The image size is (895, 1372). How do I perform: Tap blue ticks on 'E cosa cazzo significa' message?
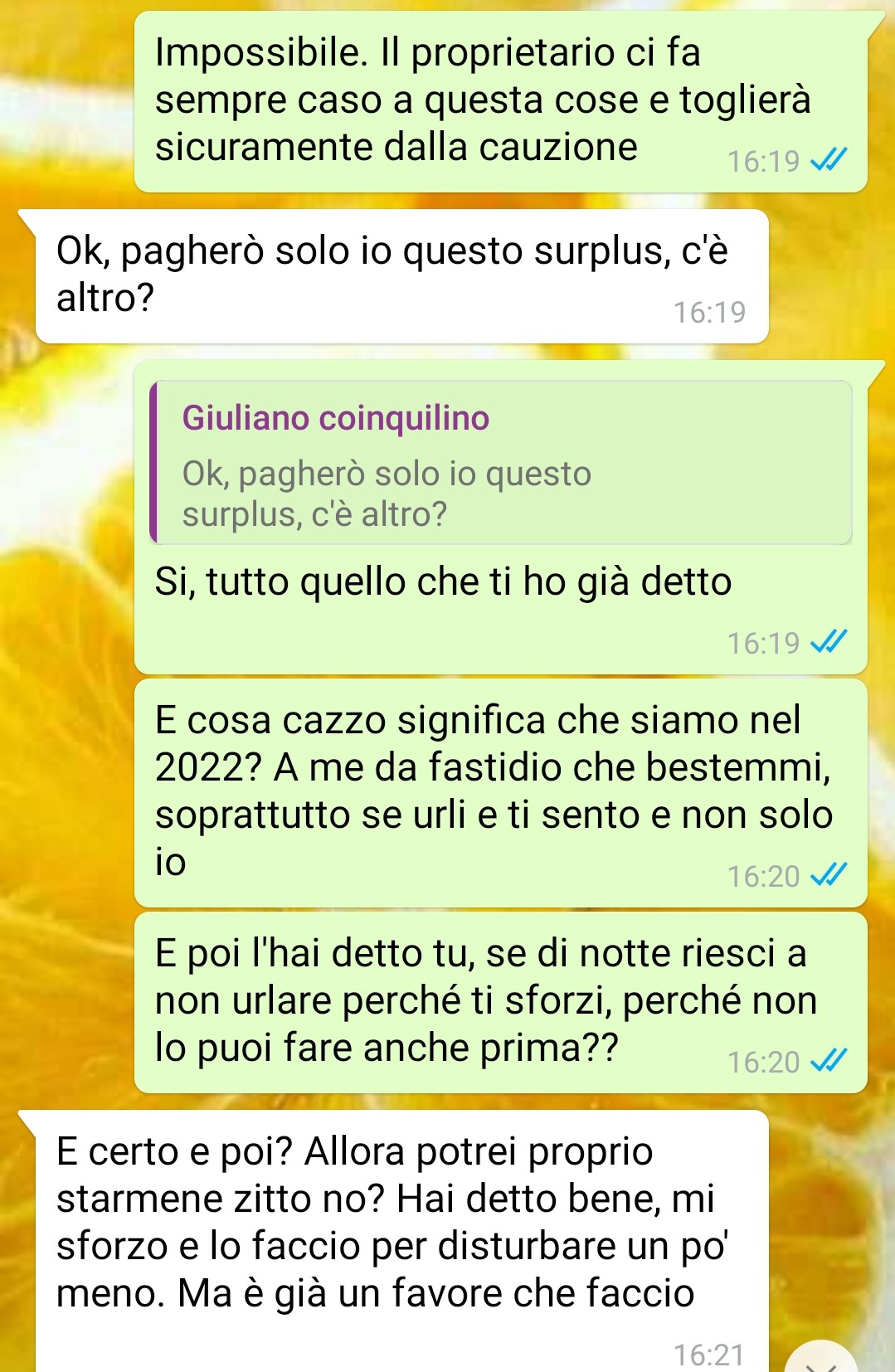829,874
